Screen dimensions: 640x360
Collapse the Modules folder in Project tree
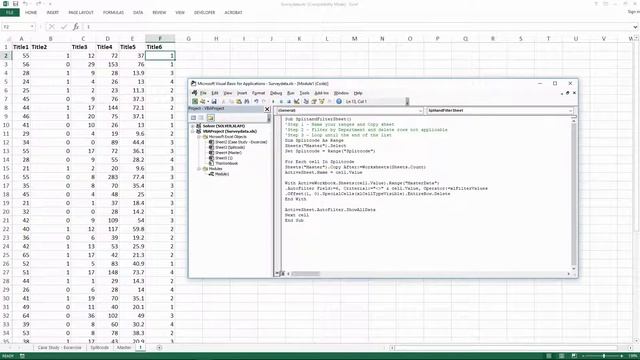pyautogui.click(x=199, y=169)
